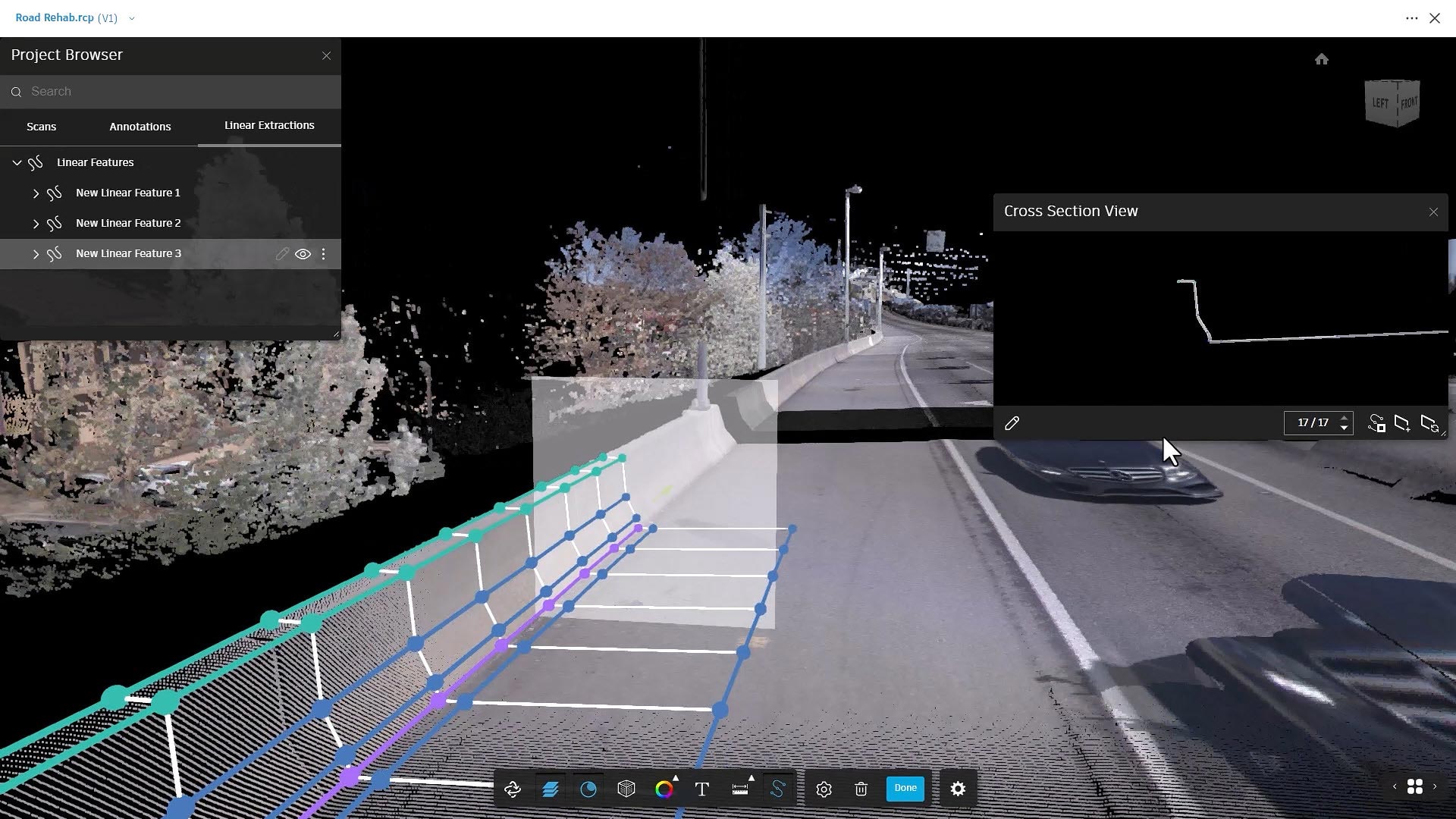Click the limit box cube icon
The width and height of the screenshot is (1456, 819).
tap(626, 789)
